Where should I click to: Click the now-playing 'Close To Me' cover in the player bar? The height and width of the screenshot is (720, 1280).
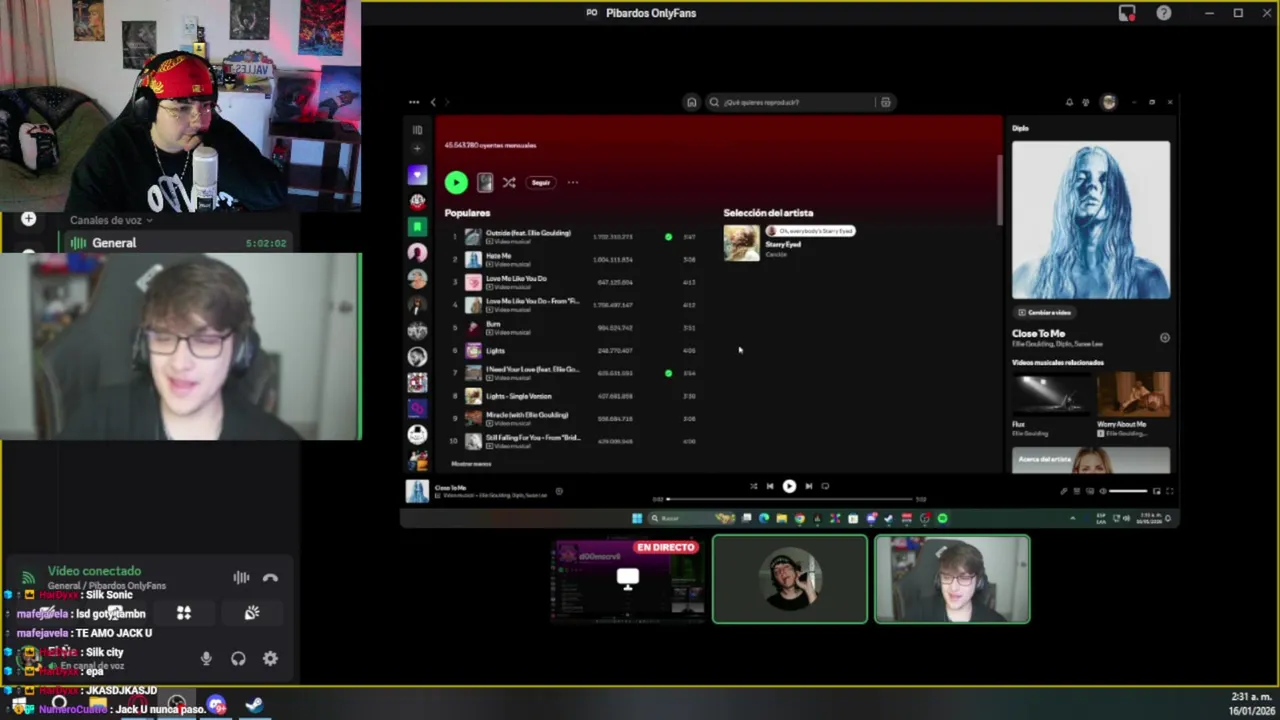point(417,491)
